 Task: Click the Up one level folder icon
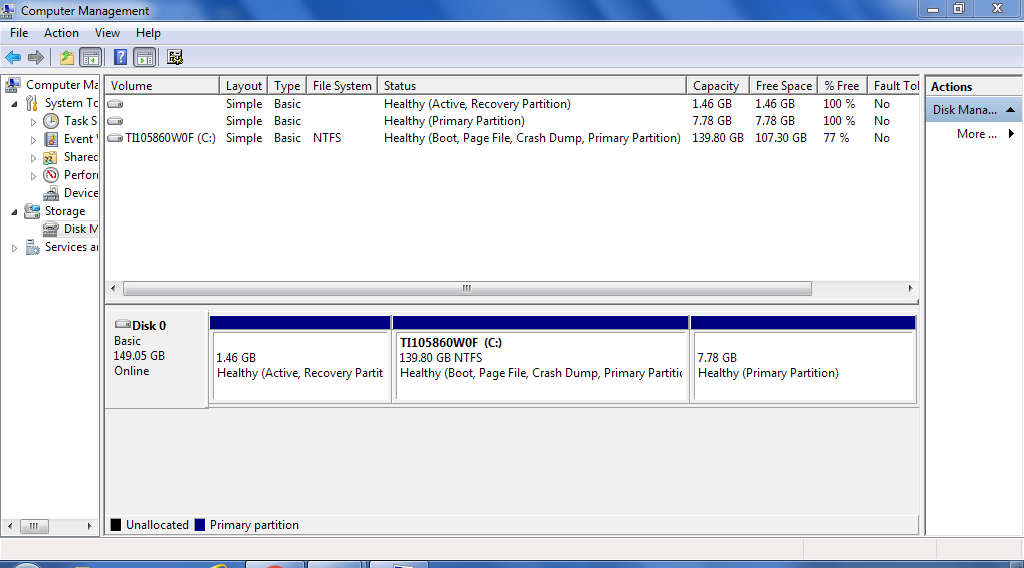click(67, 57)
